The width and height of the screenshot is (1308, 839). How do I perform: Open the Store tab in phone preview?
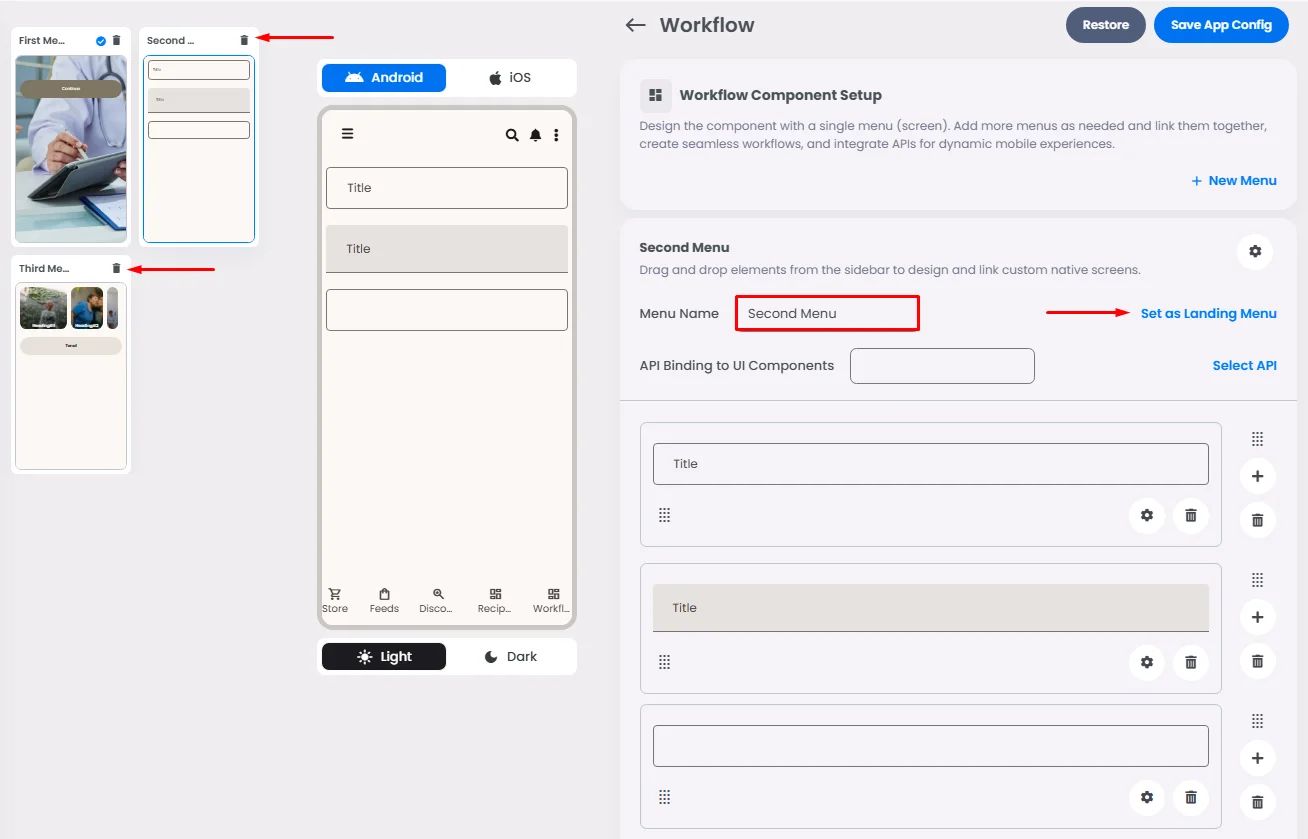[335, 601]
